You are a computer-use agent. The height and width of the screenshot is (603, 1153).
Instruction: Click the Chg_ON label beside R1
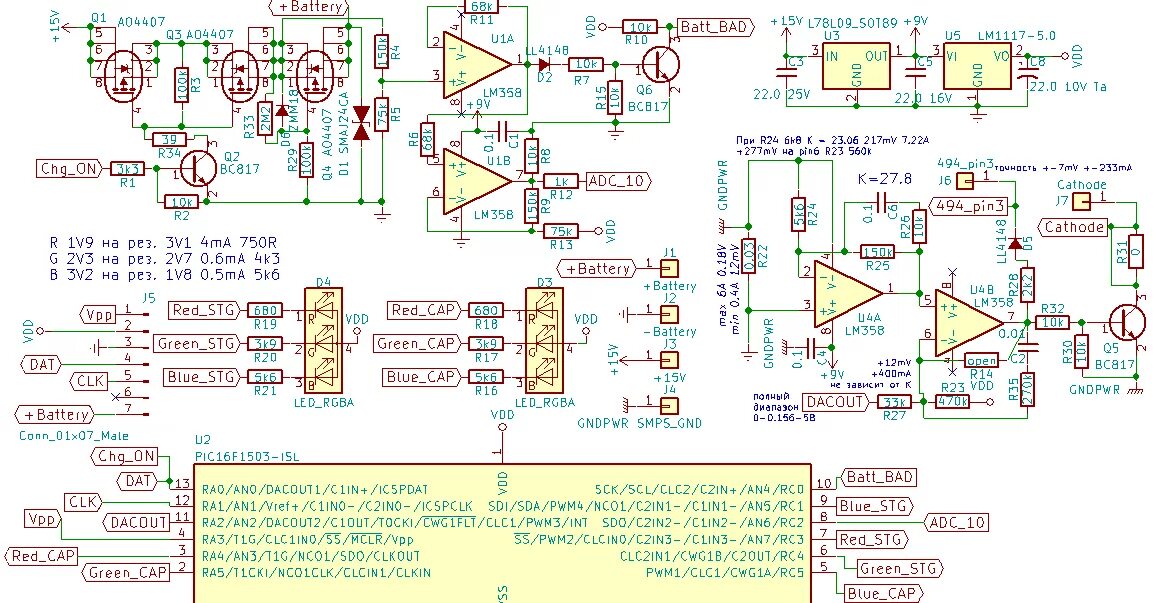68,169
